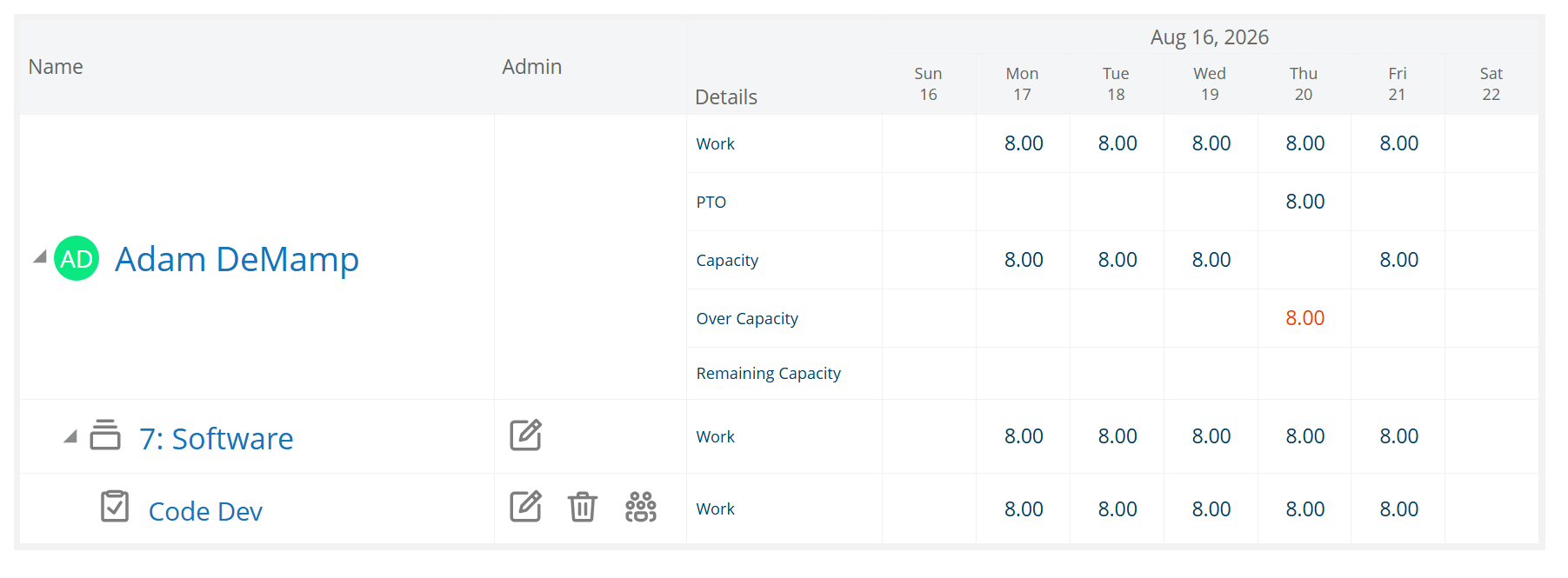Click the Name column header

(x=56, y=67)
